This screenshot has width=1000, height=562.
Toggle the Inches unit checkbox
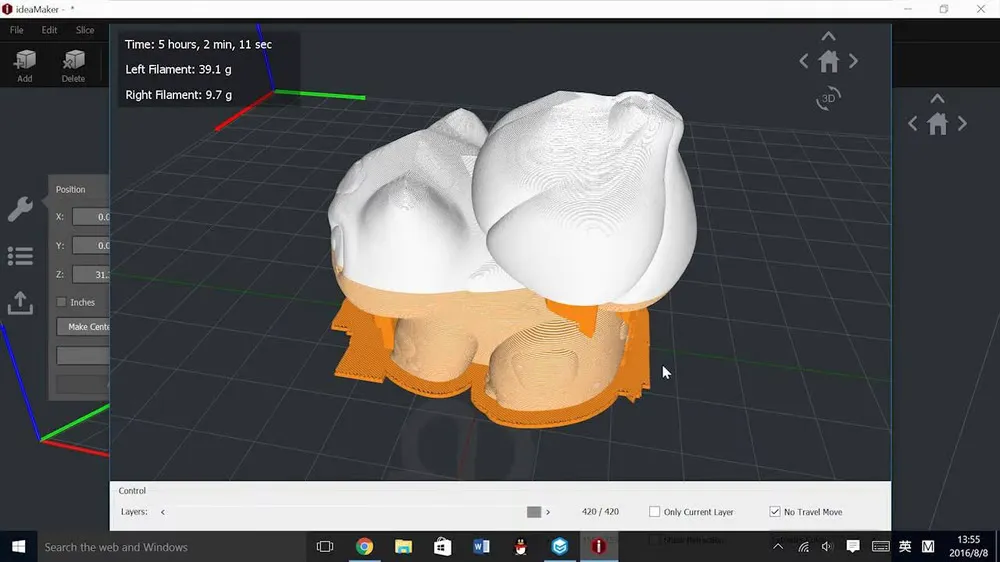click(62, 302)
